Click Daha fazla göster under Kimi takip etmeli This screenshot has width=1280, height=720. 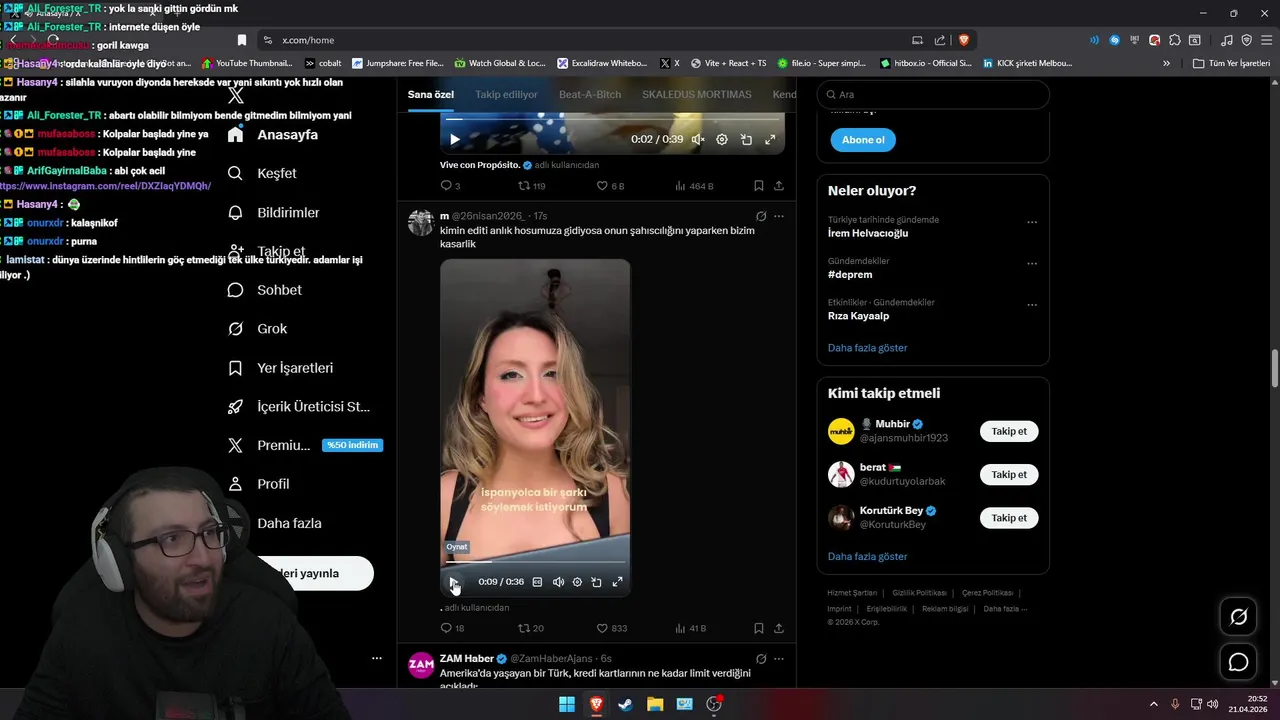pyautogui.click(x=868, y=556)
